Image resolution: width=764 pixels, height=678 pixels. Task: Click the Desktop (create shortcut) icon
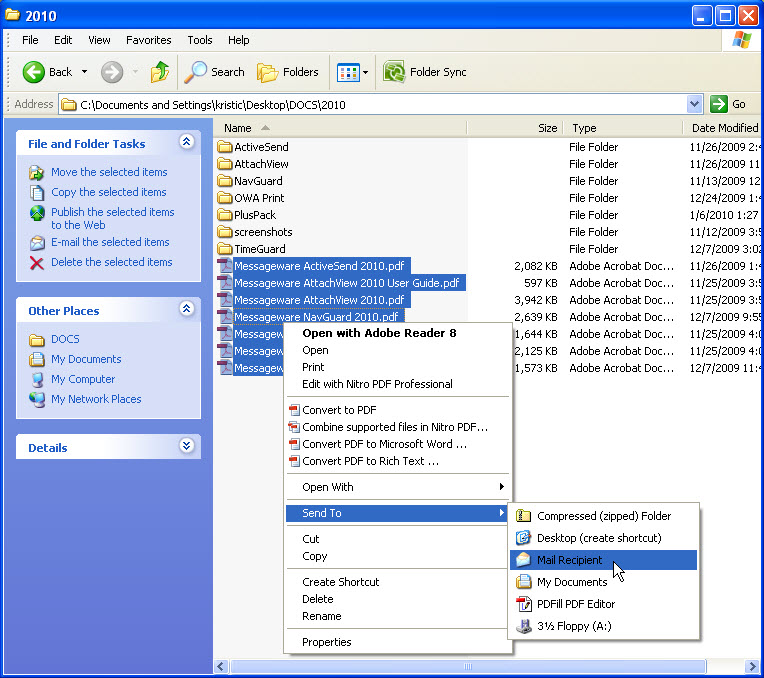pos(523,538)
